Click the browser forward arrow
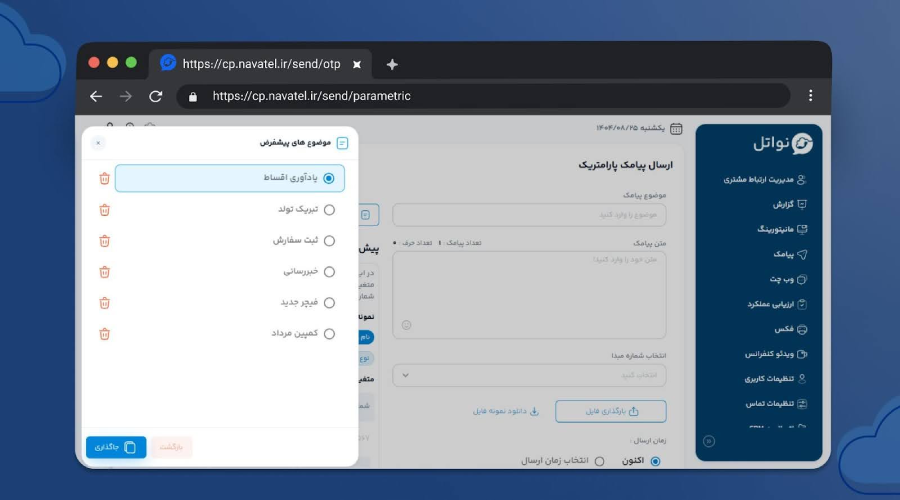 126,96
